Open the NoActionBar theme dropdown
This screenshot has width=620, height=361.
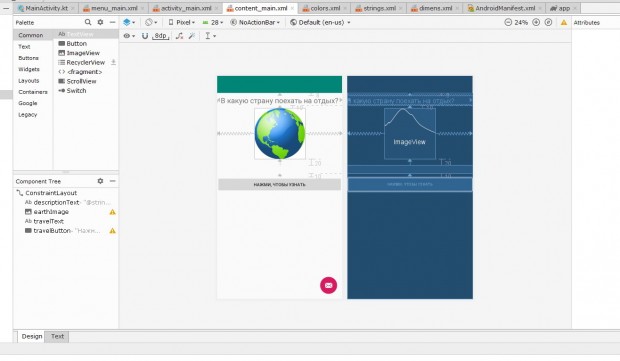click(x=255, y=23)
